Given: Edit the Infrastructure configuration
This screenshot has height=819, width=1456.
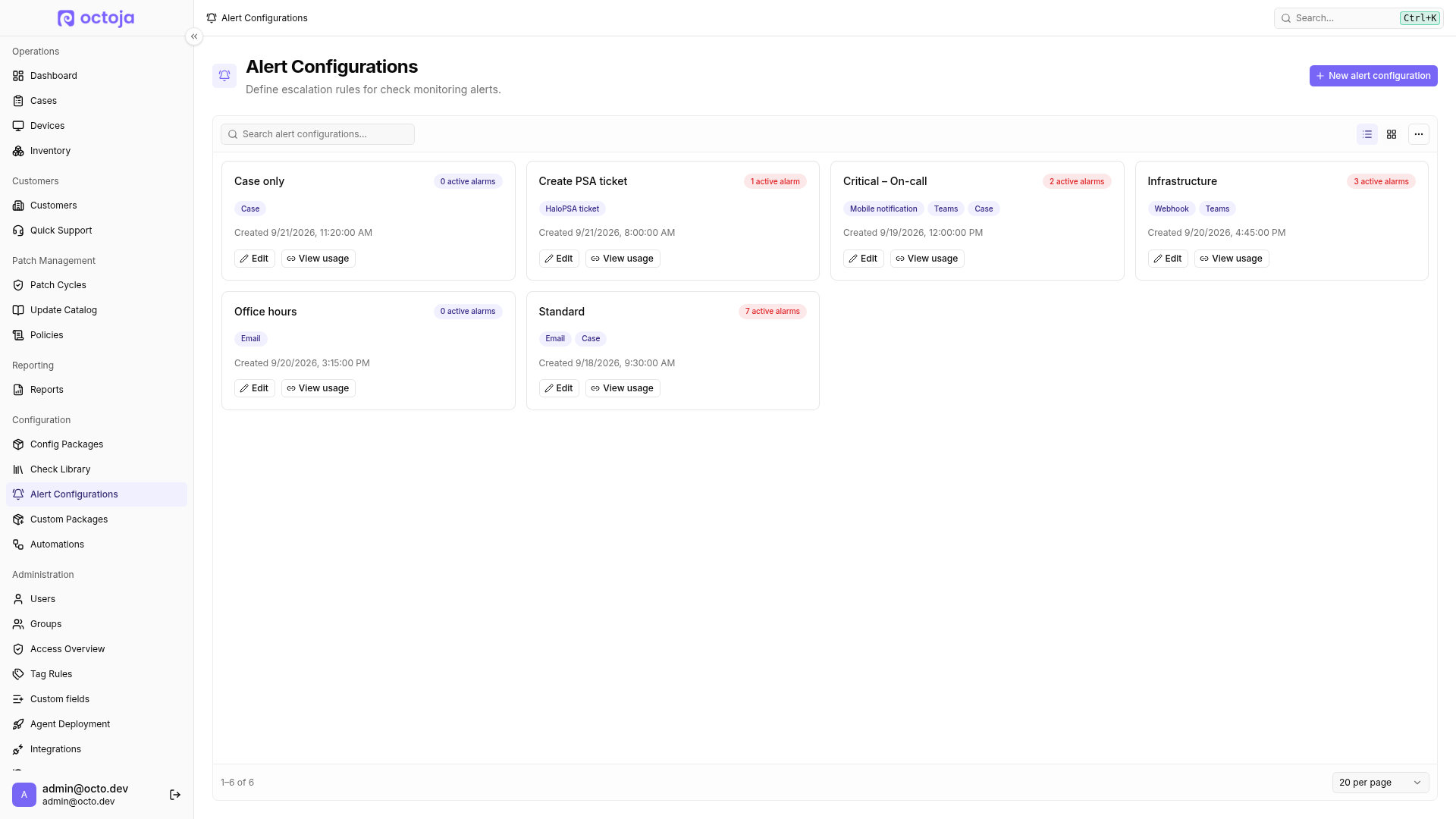Looking at the screenshot, I should click(x=1168, y=259).
